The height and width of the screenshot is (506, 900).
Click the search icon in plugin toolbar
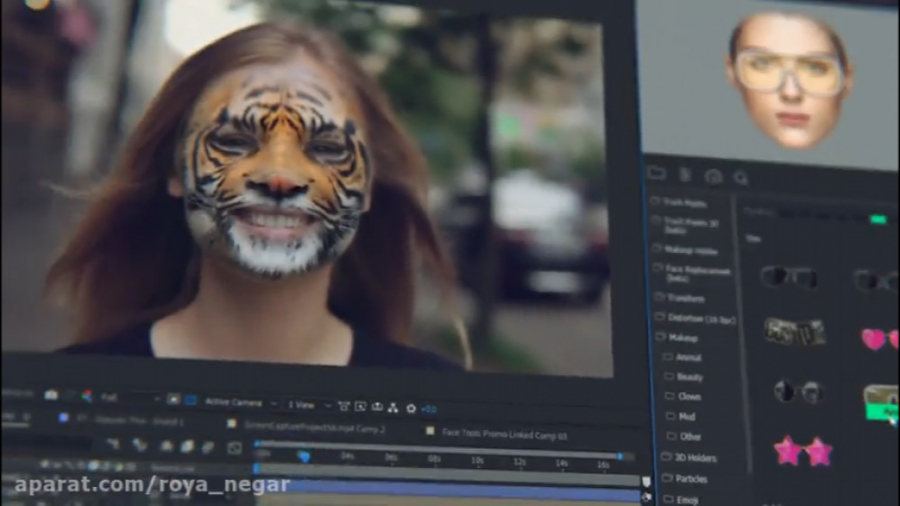[741, 177]
